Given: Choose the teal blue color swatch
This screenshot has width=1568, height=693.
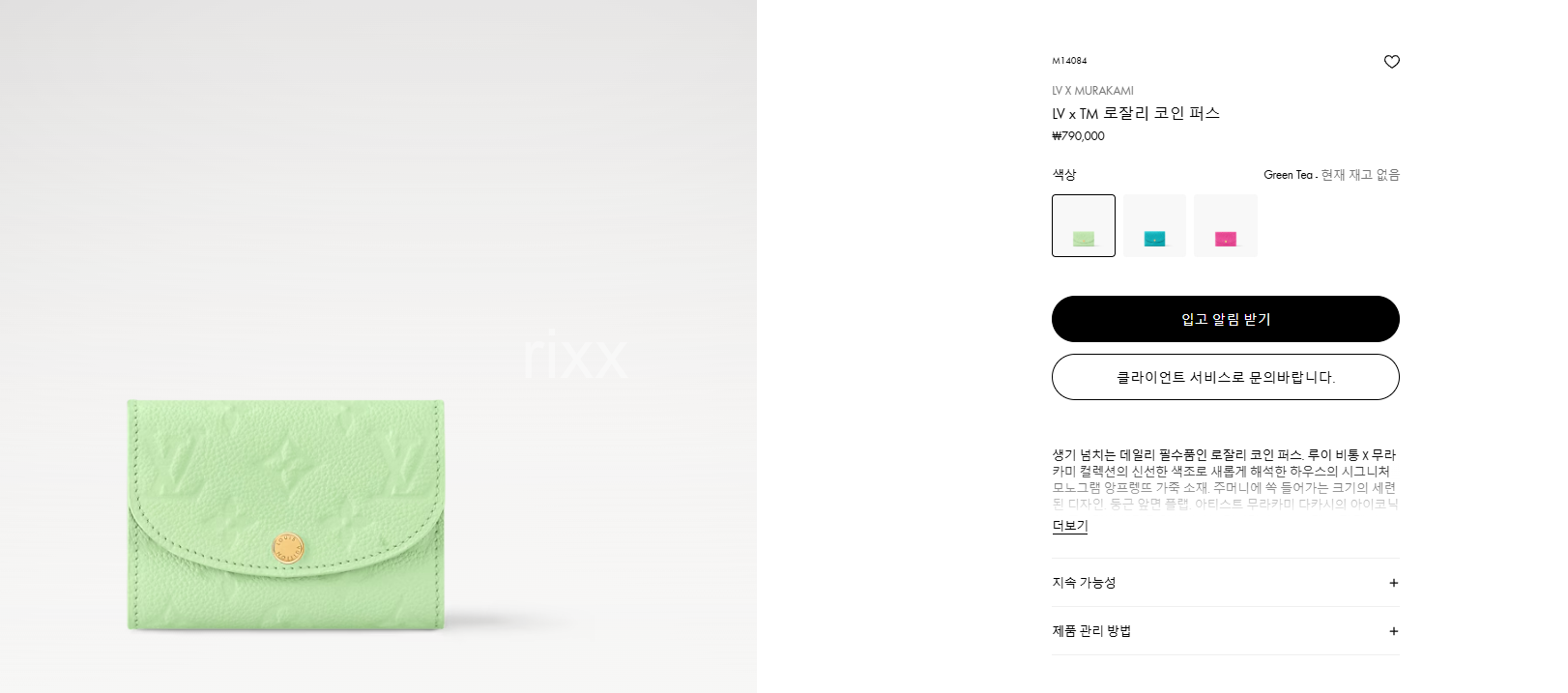Looking at the screenshot, I should coord(1154,226).
